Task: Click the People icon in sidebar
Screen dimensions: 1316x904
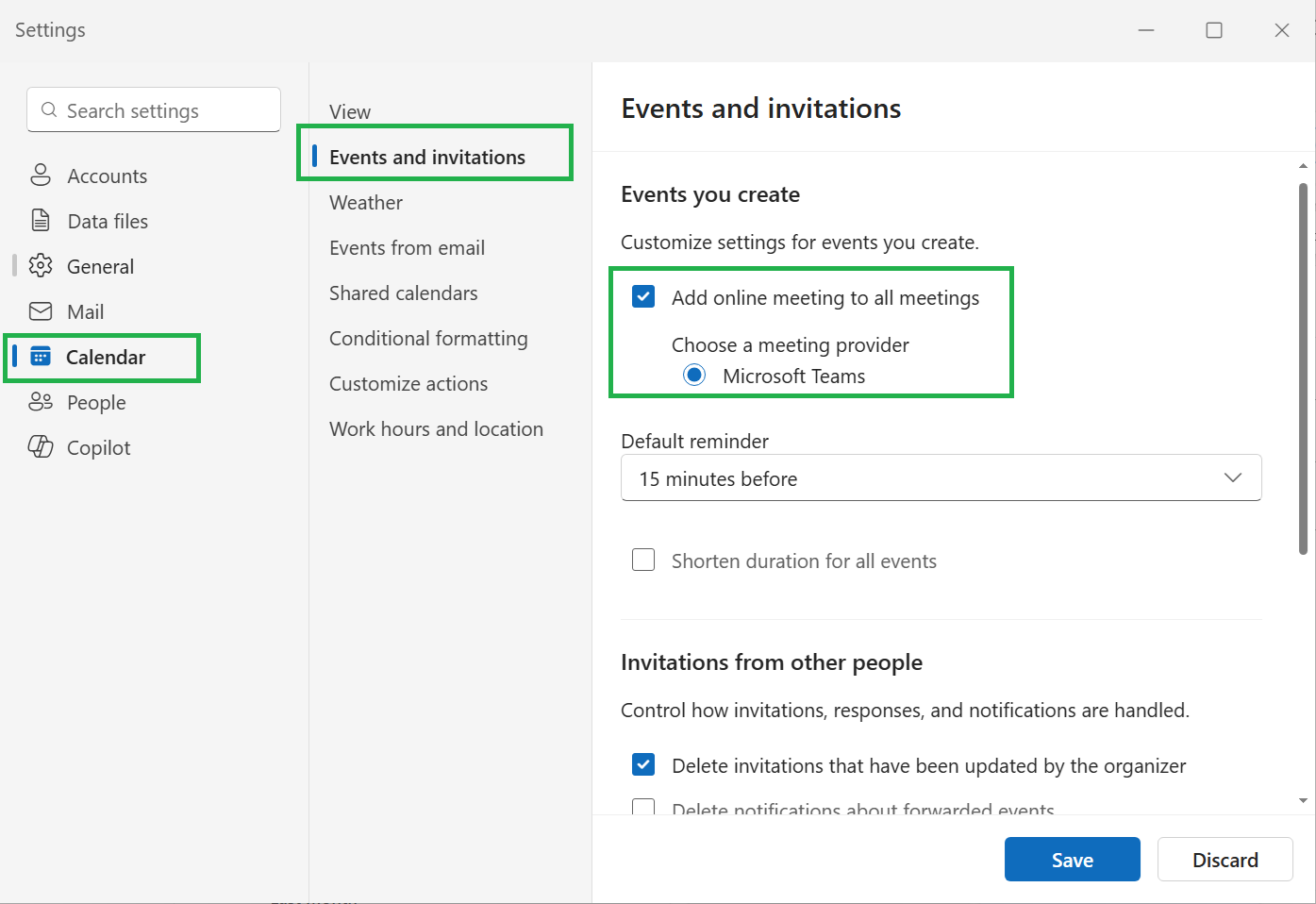Action: 41,401
